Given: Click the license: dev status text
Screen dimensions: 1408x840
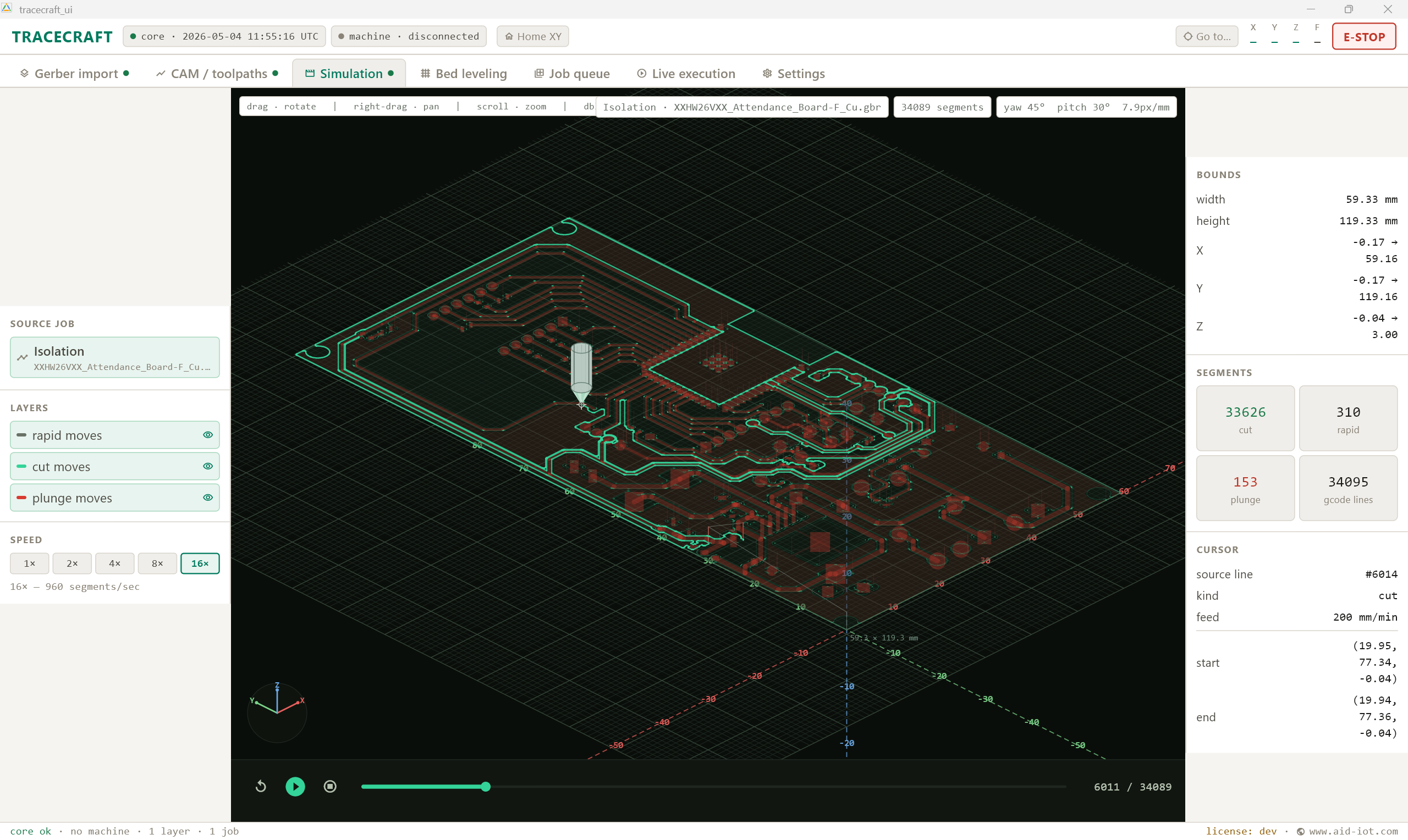Looking at the screenshot, I should tap(1241, 831).
